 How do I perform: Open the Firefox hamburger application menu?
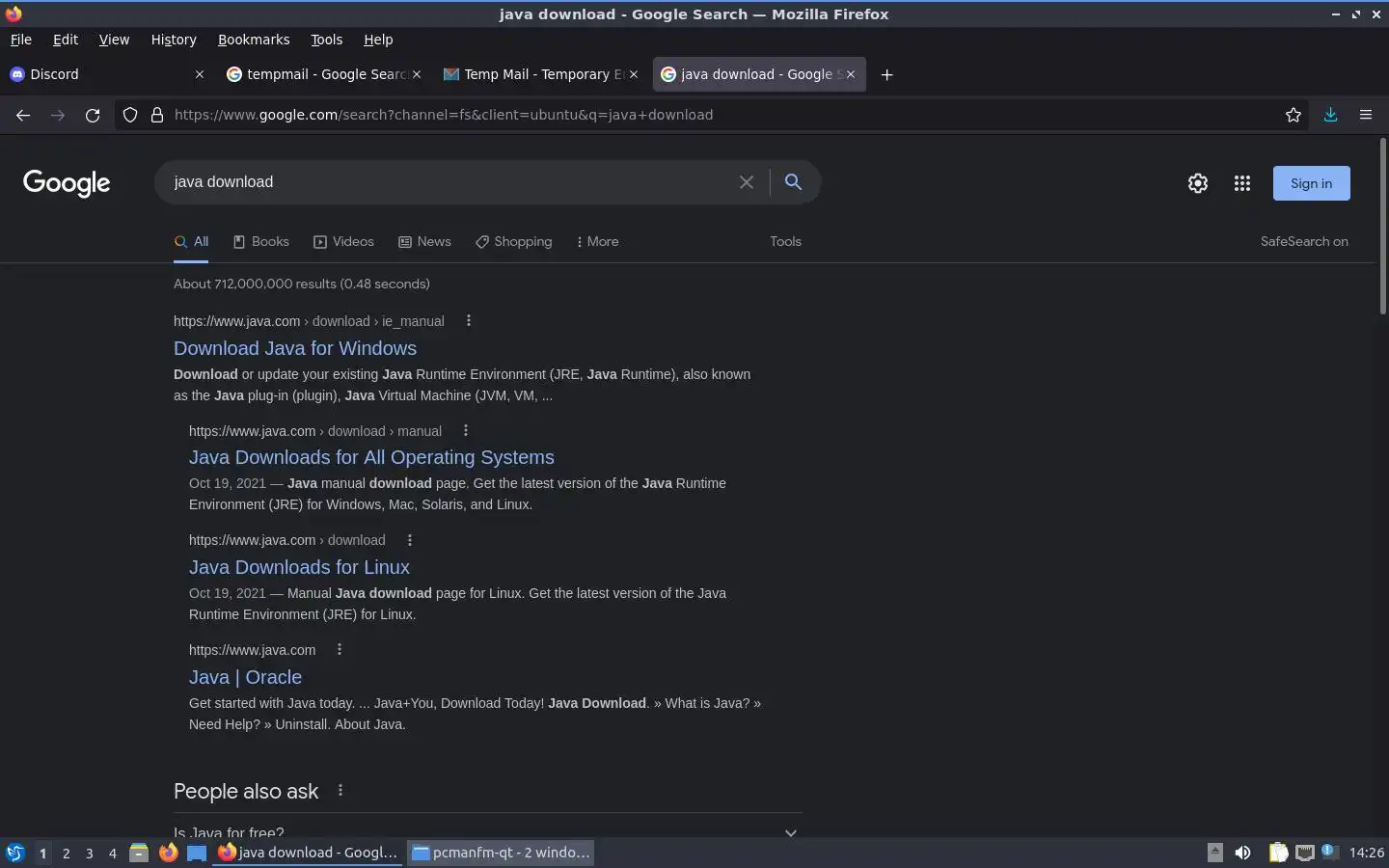tap(1366, 115)
